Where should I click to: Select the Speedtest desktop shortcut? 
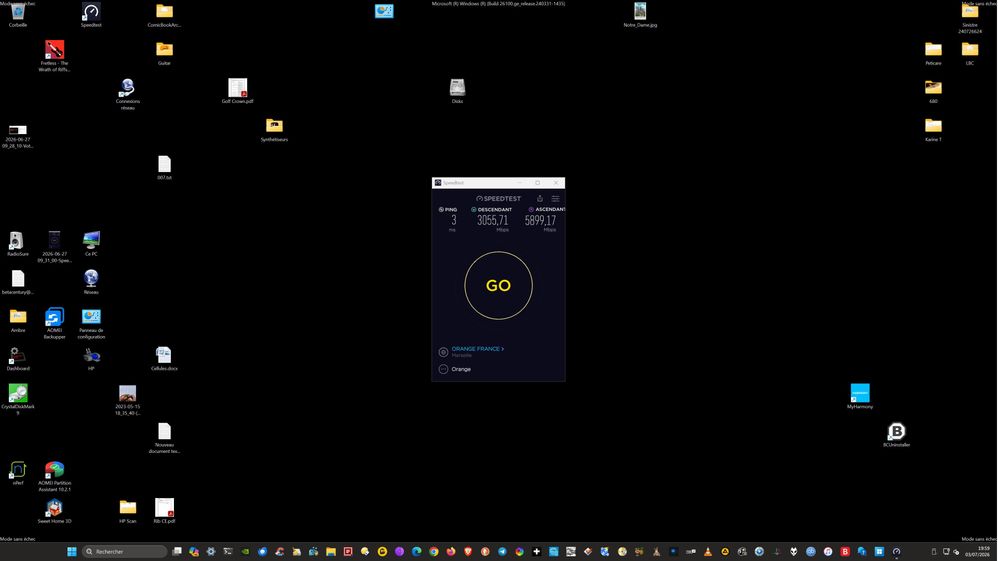[91, 15]
